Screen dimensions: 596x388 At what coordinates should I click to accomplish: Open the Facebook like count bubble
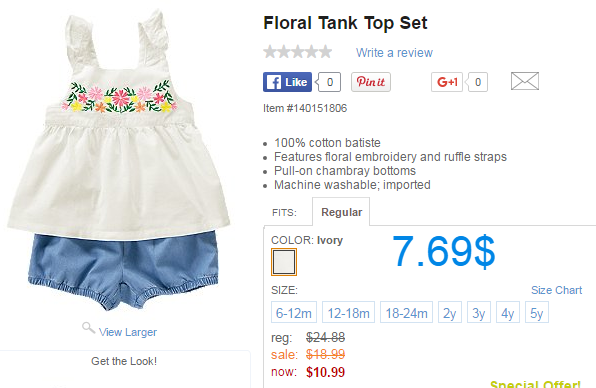pyautogui.click(x=329, y=82)
